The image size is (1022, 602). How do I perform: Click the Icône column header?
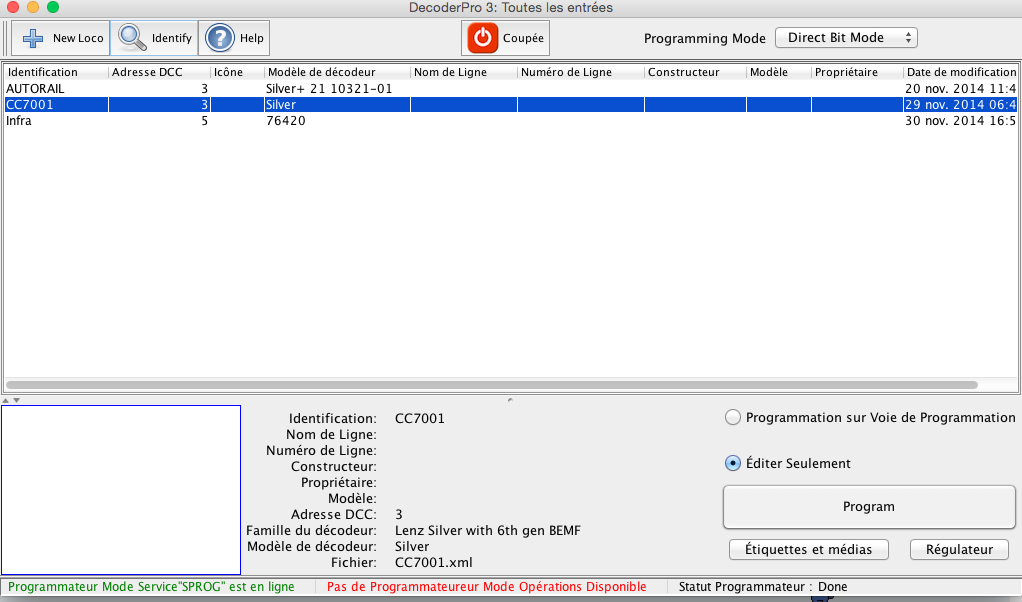pos(237,72)
